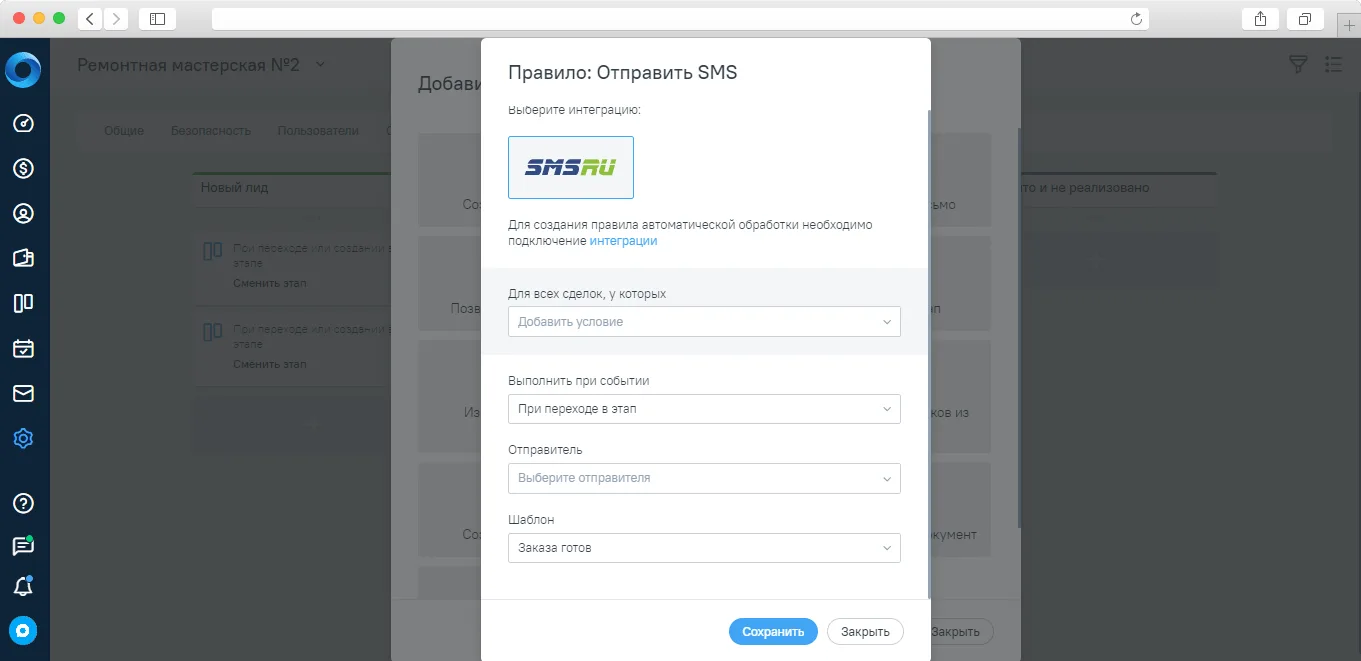1361x661 pixels.
Task: Open the dashboard speedometer icon in sidebar
Action: click(23, 124)
